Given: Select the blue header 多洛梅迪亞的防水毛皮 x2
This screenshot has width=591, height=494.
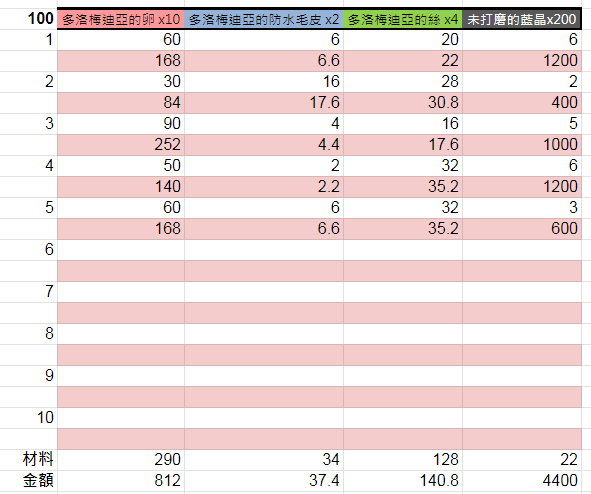Looking at the screenshot, I should click(264, 19).
